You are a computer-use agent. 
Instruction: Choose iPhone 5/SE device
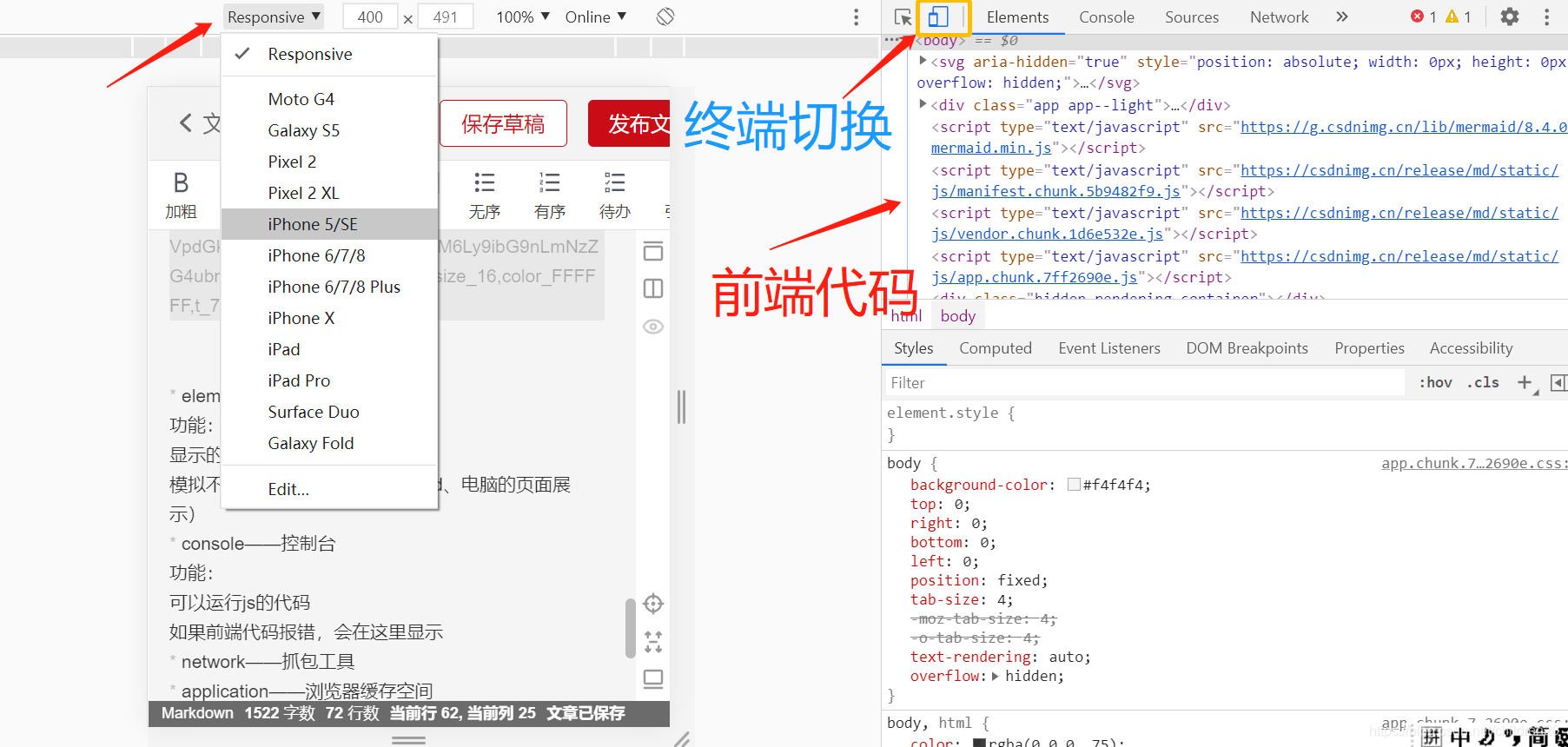click(329, 224)
